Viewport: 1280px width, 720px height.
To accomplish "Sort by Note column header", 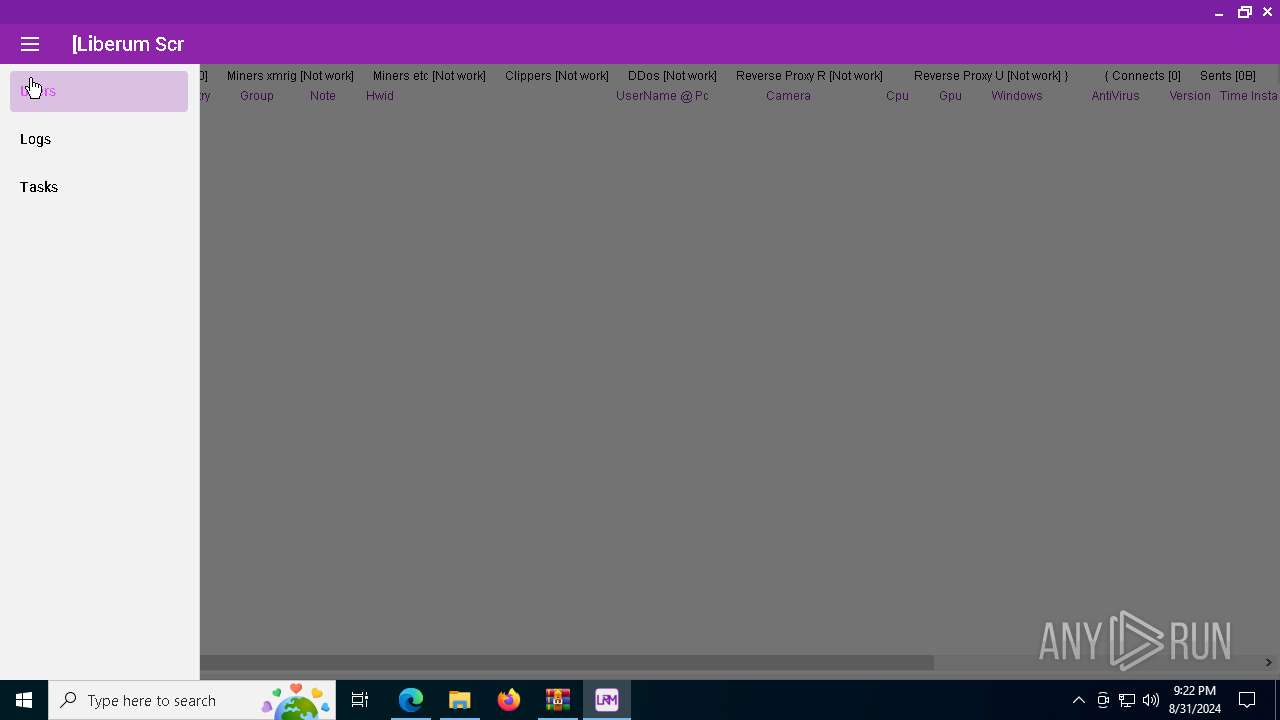I will [x=323, y=96].
